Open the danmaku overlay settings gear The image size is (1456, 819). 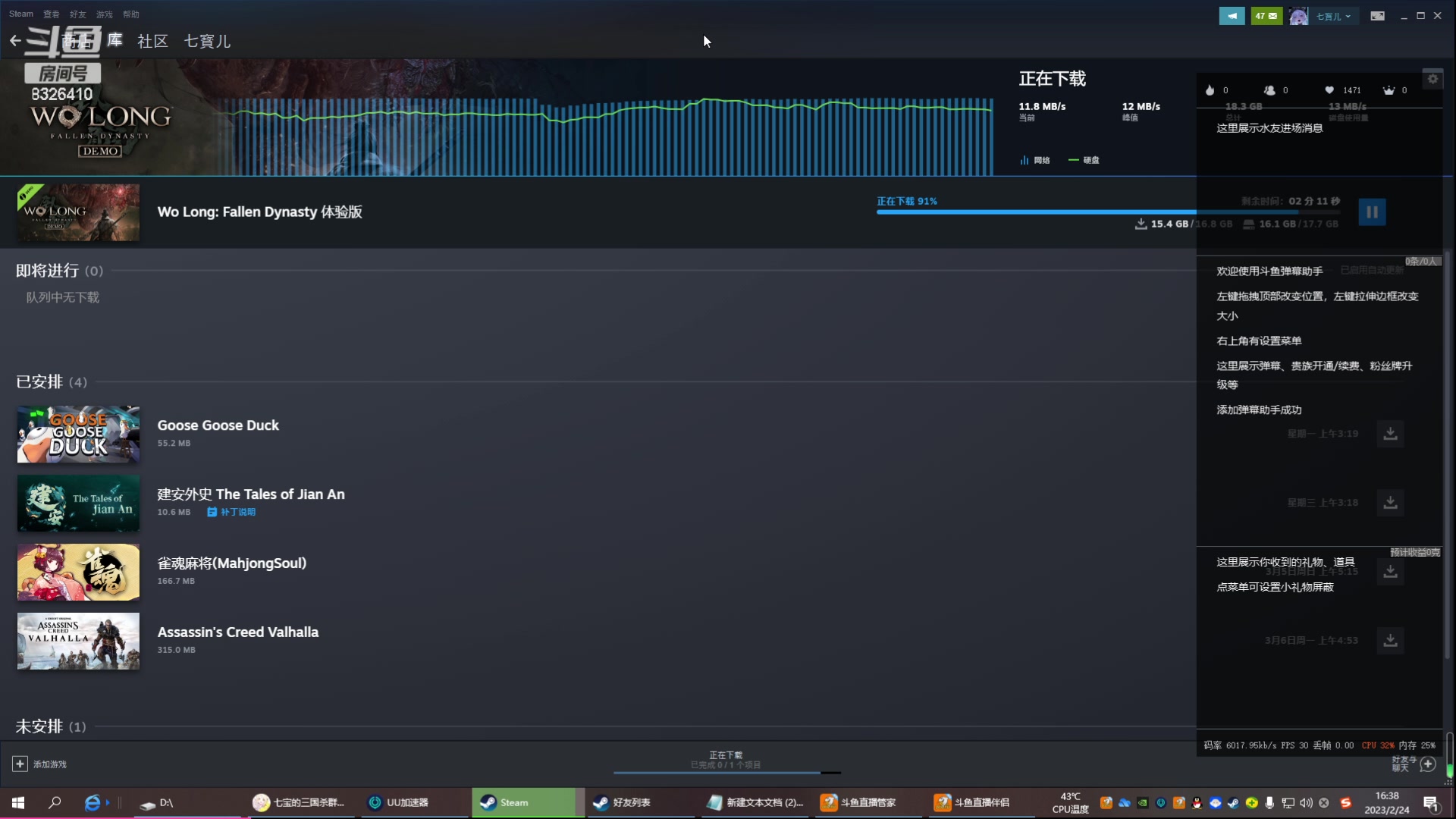(x=1432, y=79)
